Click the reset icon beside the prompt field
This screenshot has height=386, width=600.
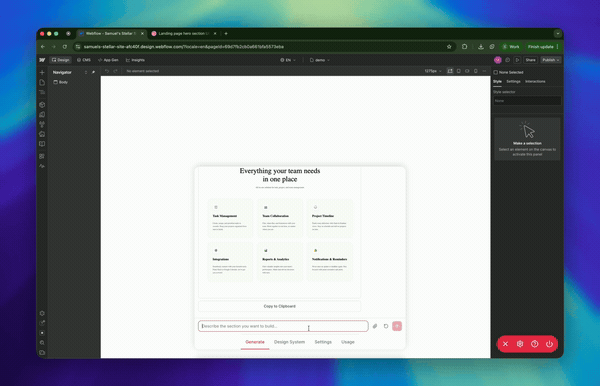[386, 326]
